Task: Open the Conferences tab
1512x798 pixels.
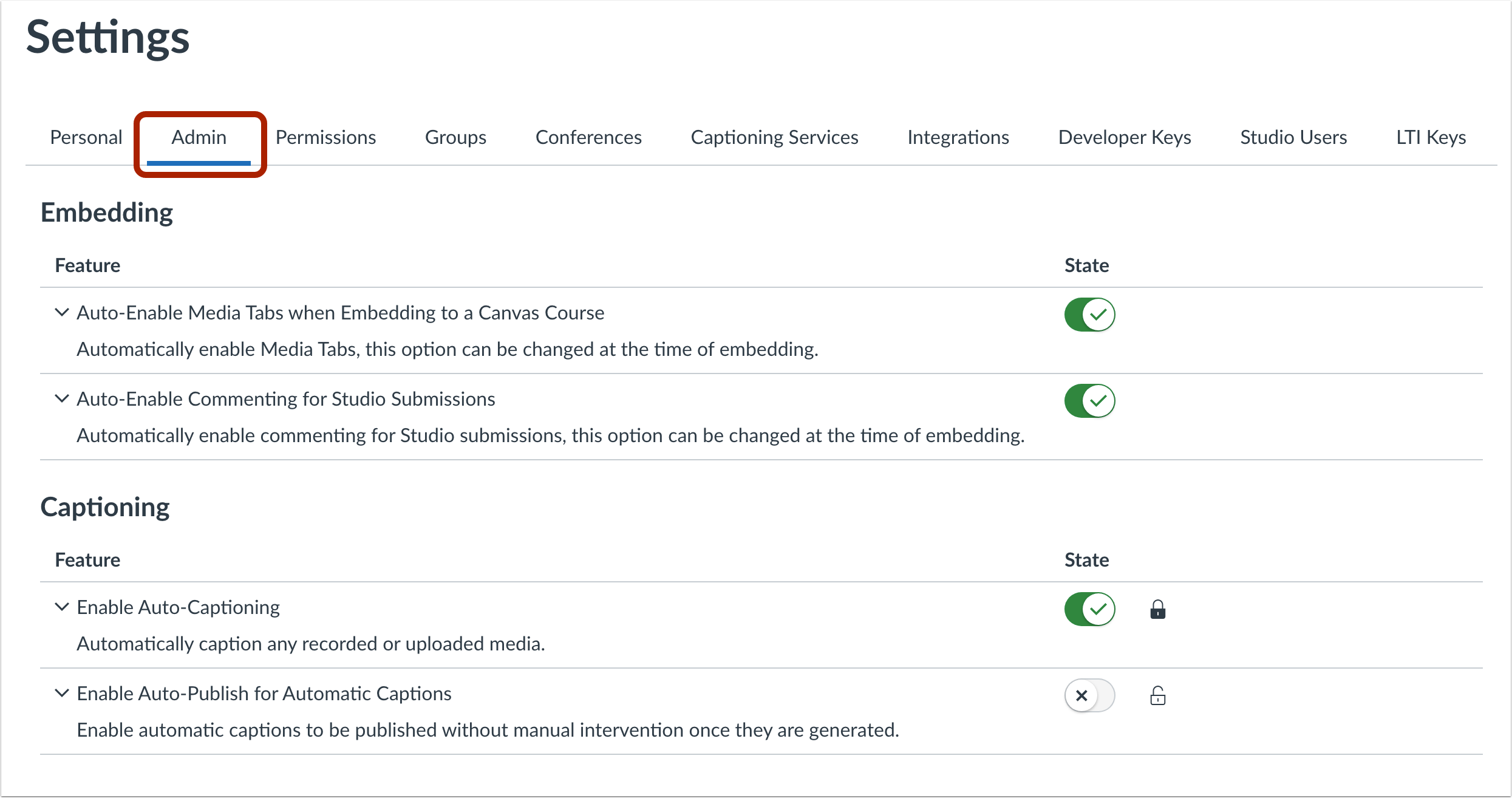Action: tap(588, 138)
